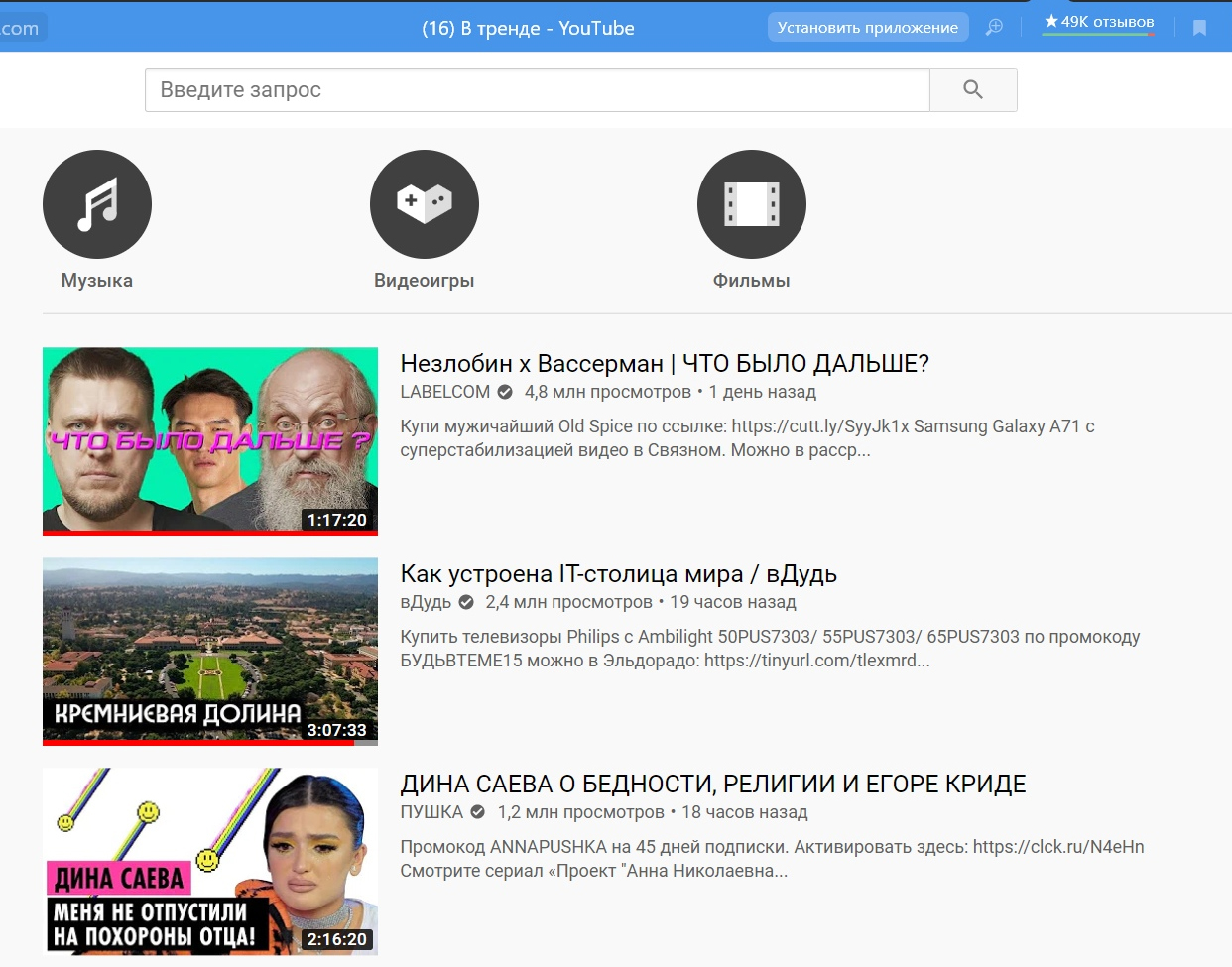Click the 2:16:20 duration badge
Screen dimensions: 1232x967
[337, 939]
